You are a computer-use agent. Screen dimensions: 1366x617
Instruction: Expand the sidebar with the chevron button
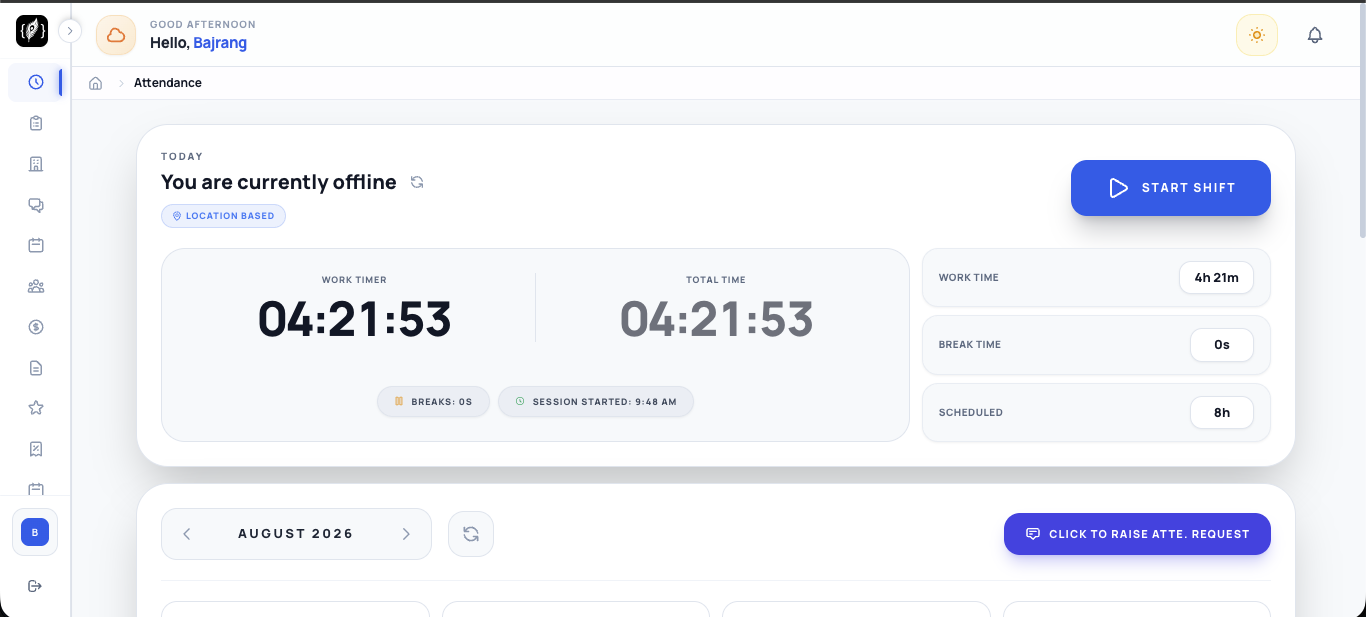click(70, 31)
